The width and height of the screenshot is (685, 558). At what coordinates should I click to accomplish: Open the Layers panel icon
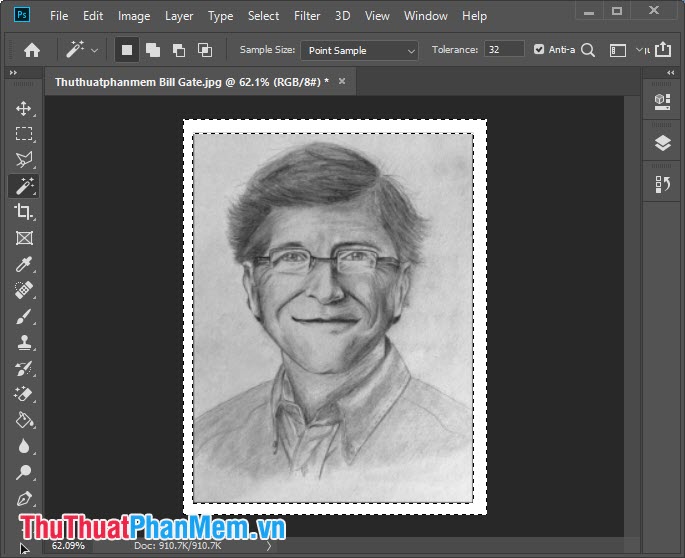[x=663, y=143]
